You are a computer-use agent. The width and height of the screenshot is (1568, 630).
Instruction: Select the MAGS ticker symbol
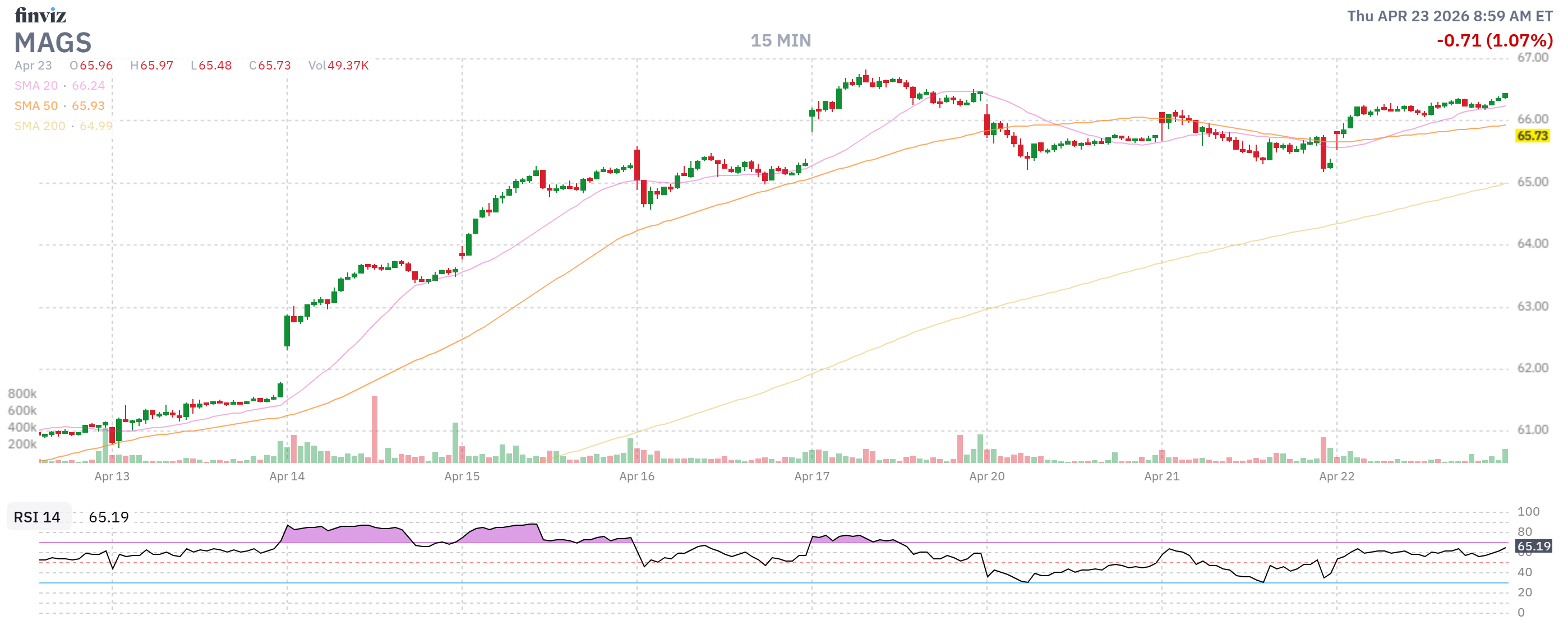(54, 43)
